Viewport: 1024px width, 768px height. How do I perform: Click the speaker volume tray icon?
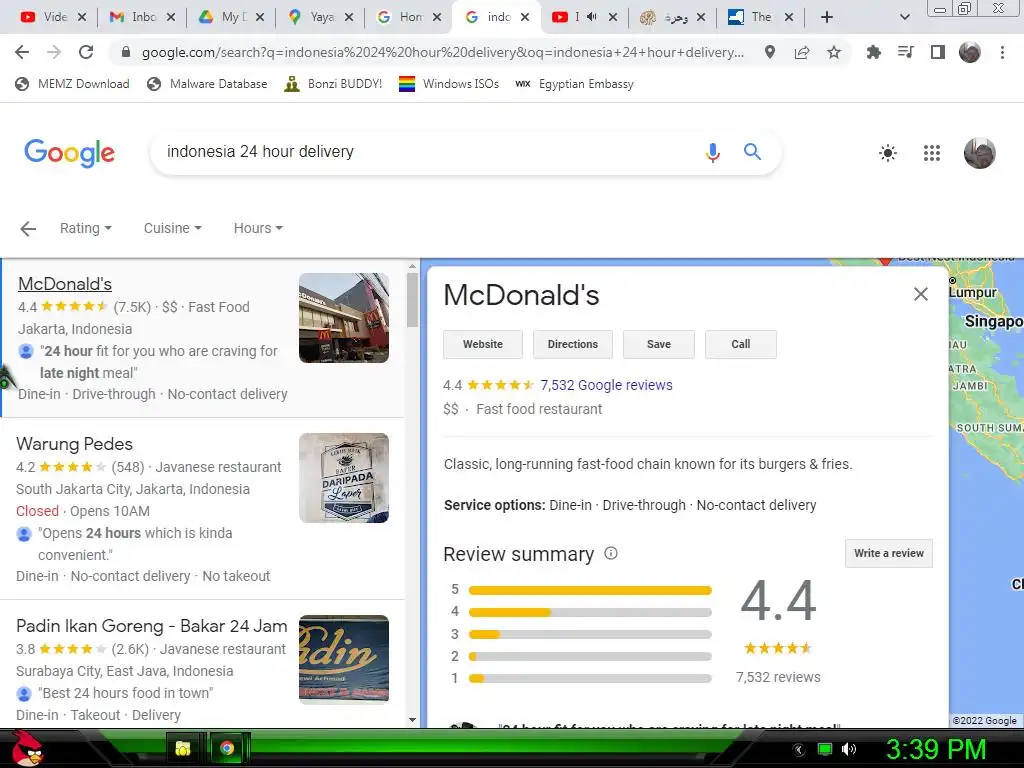point(849,749)
